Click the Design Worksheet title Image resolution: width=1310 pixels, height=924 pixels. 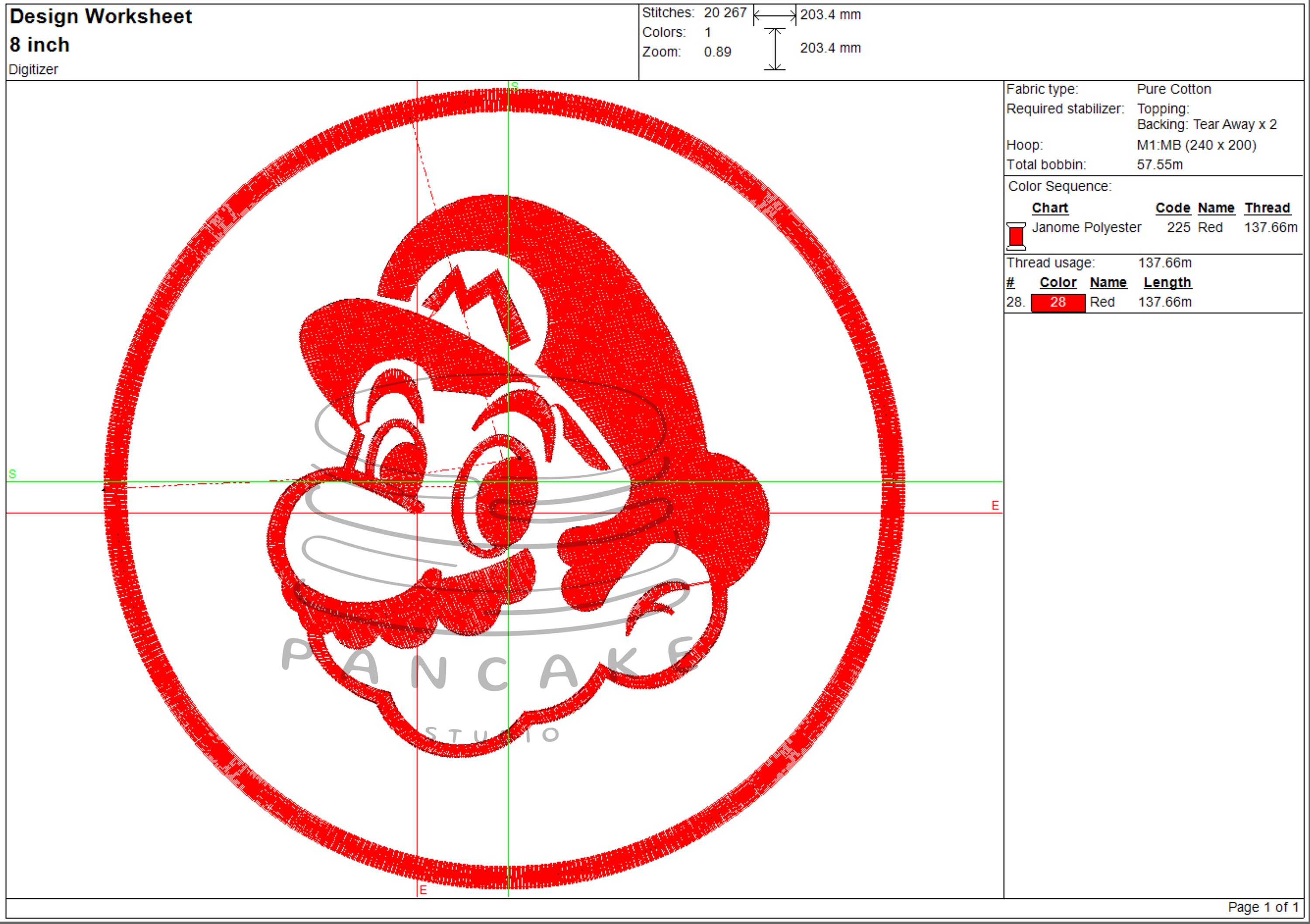[100, 17]
